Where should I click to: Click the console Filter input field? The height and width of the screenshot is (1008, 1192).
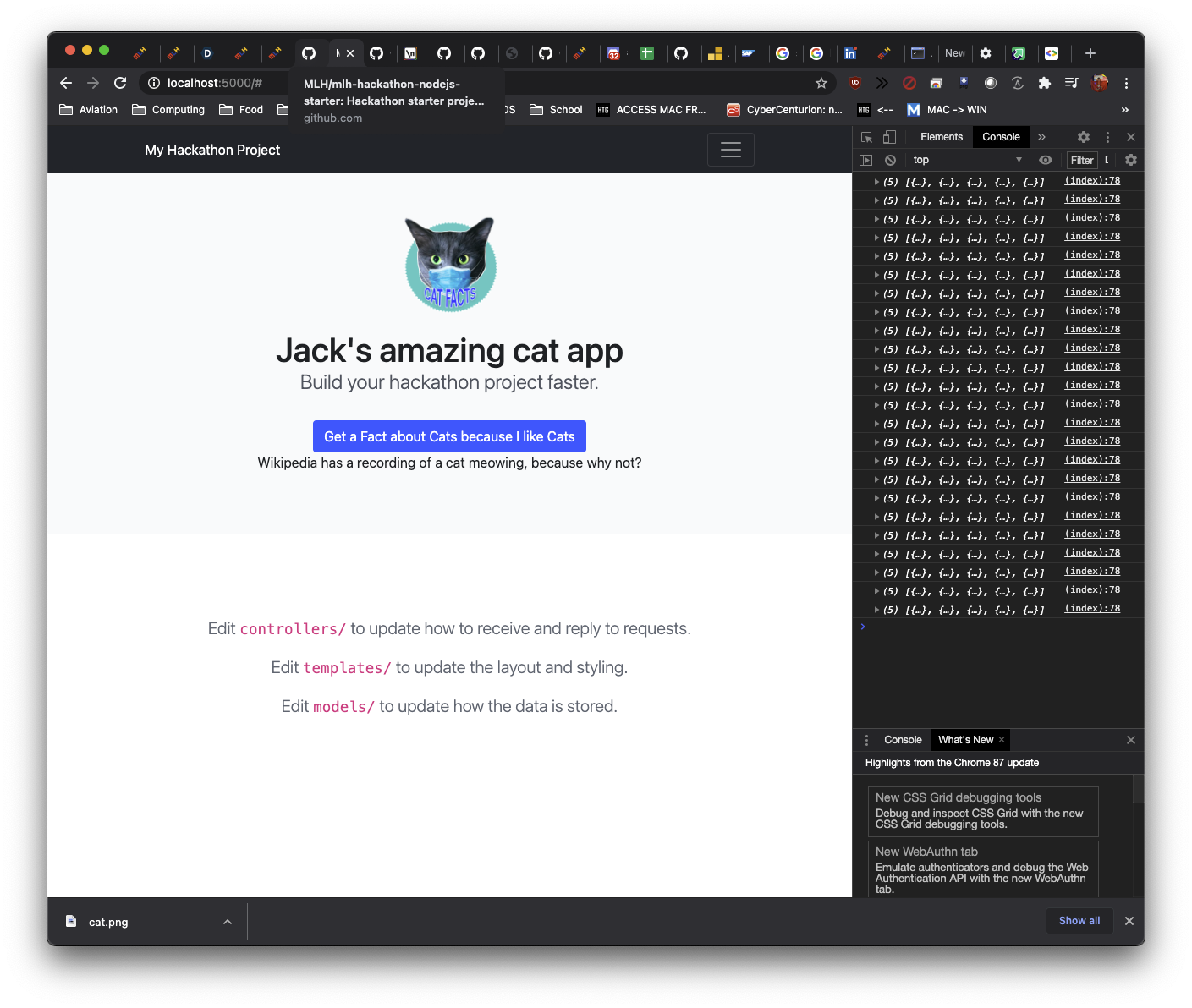[x=1082, y=160]
